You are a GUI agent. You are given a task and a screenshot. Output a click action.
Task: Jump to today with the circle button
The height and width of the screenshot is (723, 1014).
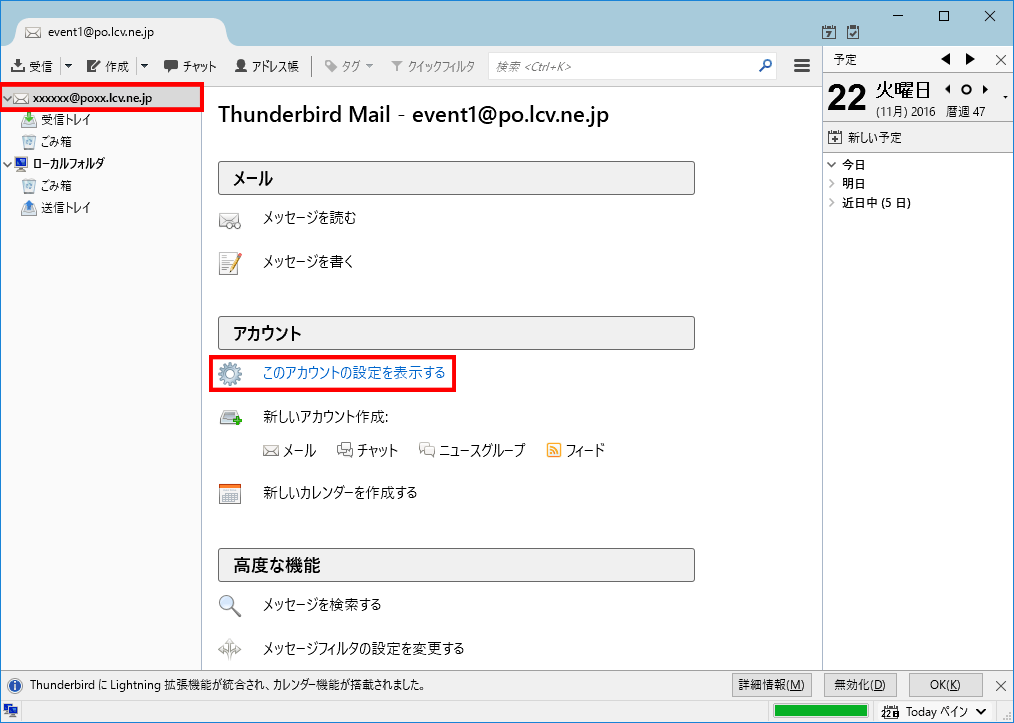966,89
